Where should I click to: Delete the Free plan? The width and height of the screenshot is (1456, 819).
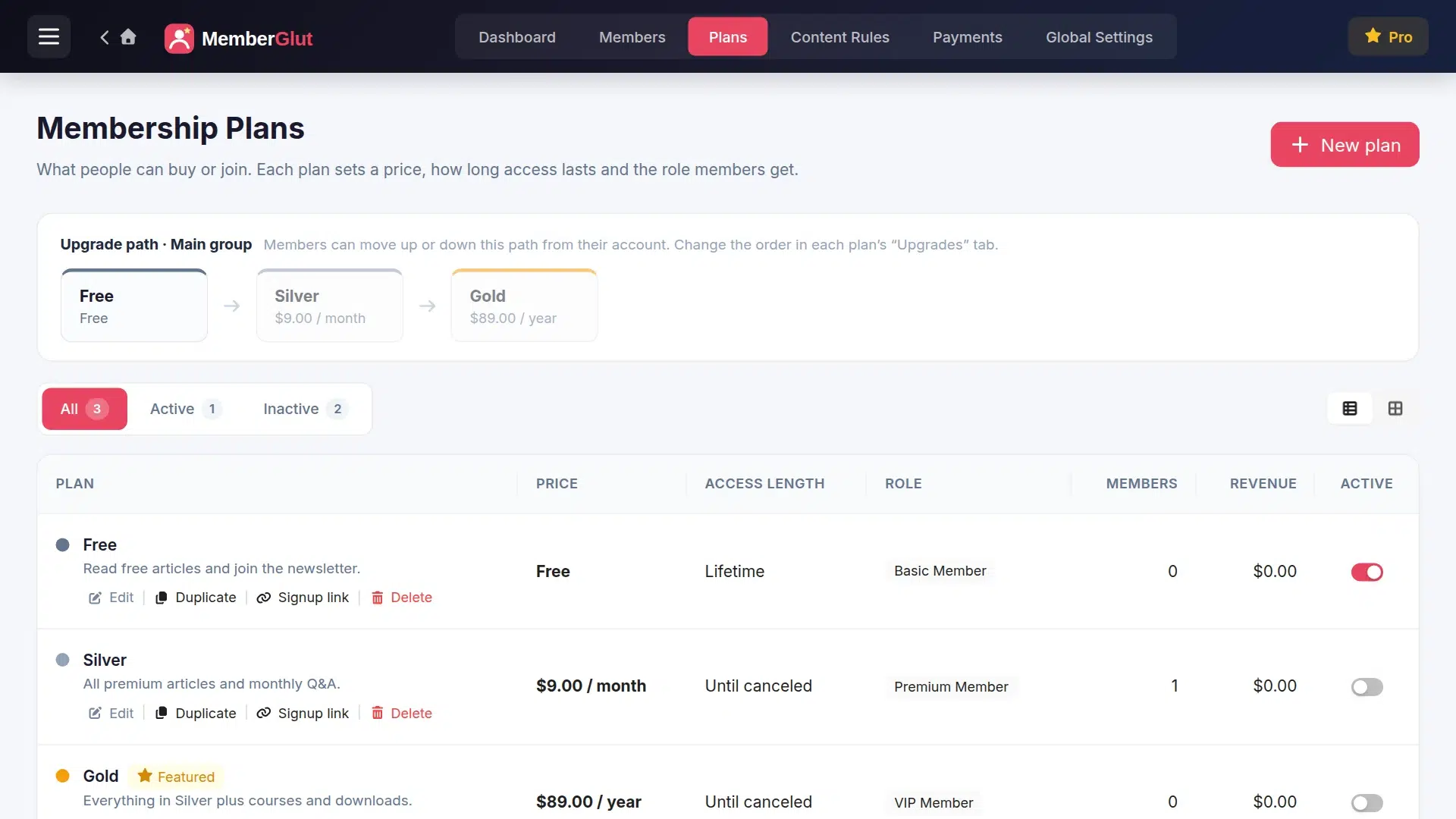coord(401,598)
